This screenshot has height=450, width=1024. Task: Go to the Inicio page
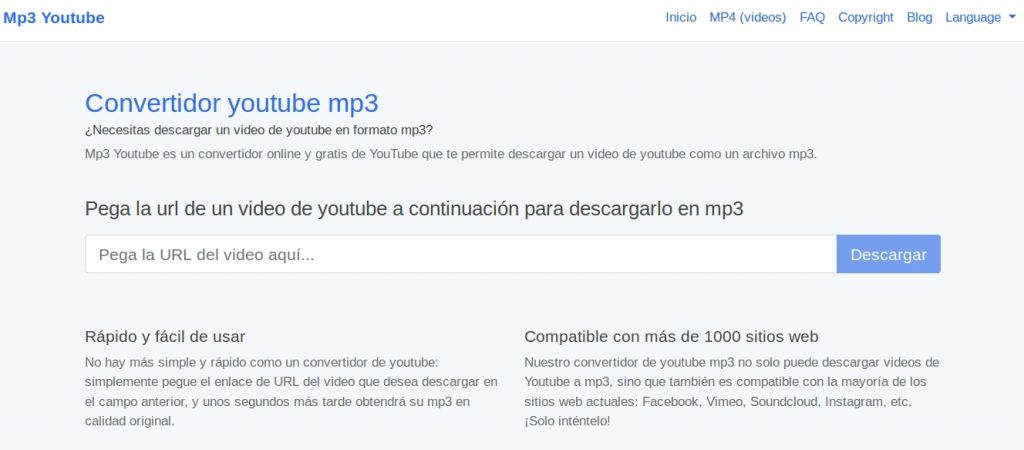point(680,18)
